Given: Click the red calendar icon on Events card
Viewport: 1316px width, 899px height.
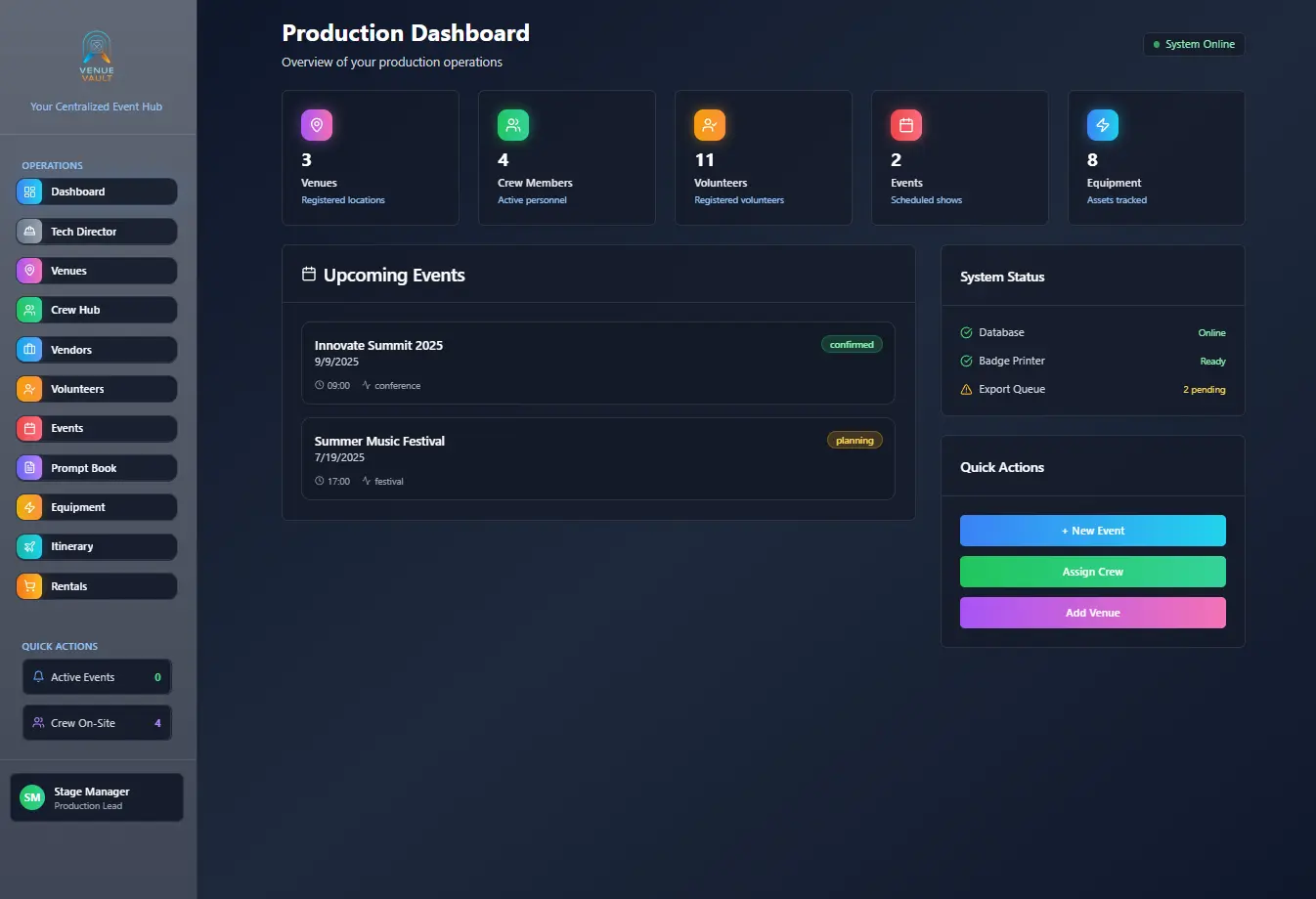Looking at the screenshot, I should tap(906, 125).
